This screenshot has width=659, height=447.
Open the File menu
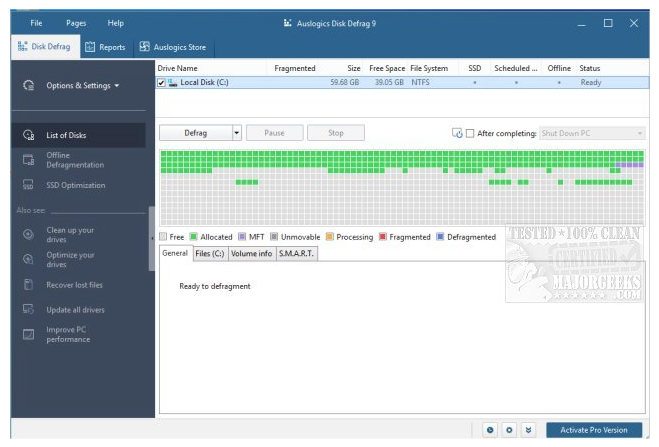tap(36, 23)
